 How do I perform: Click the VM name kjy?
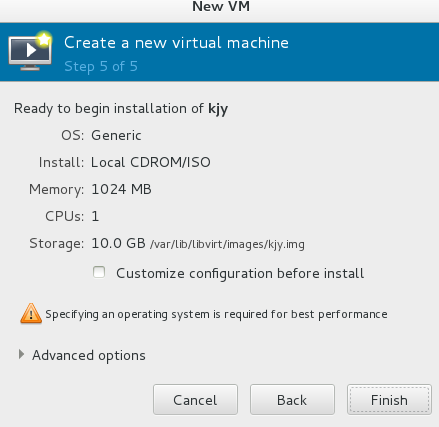coord(218,109)
